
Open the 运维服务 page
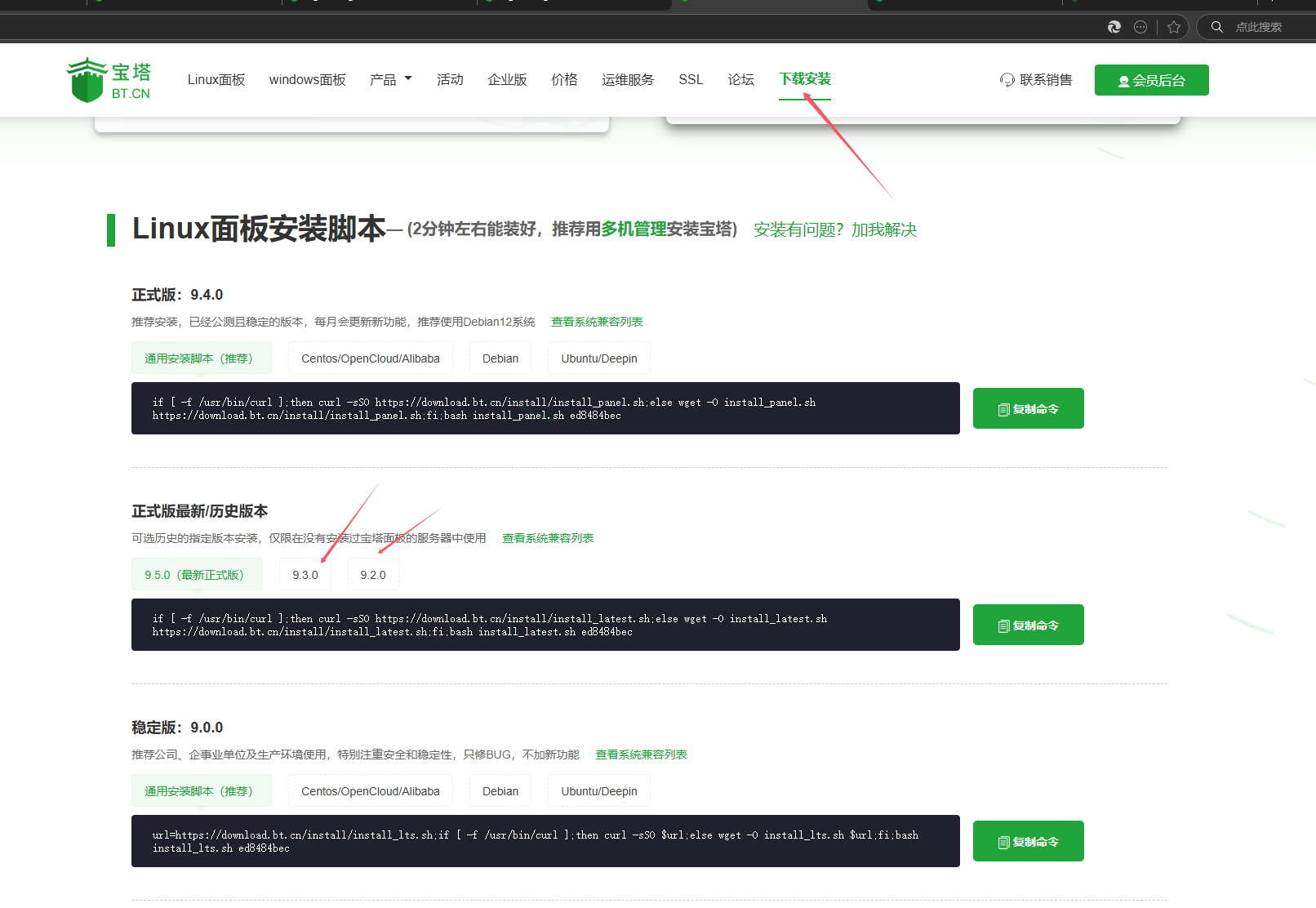pos(628,79)
